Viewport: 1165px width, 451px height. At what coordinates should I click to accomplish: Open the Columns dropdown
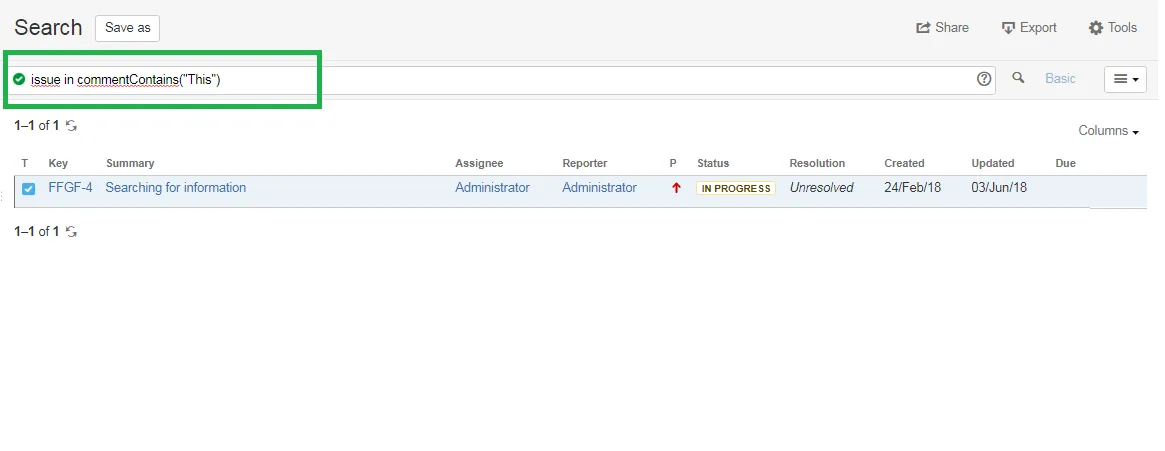click(1109, 131)
